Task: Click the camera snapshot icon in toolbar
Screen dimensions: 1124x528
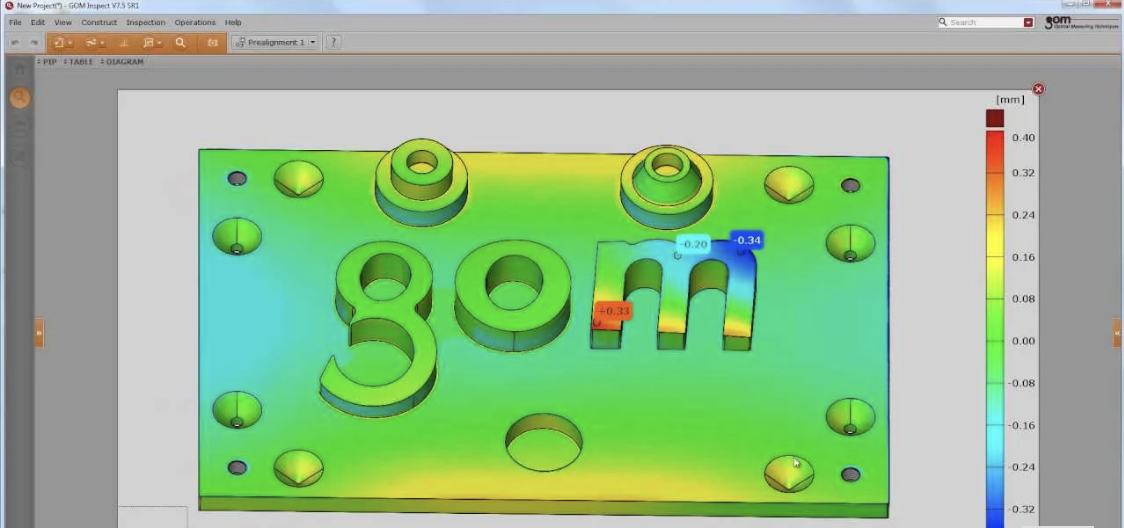Action: [x=212, y=43]
